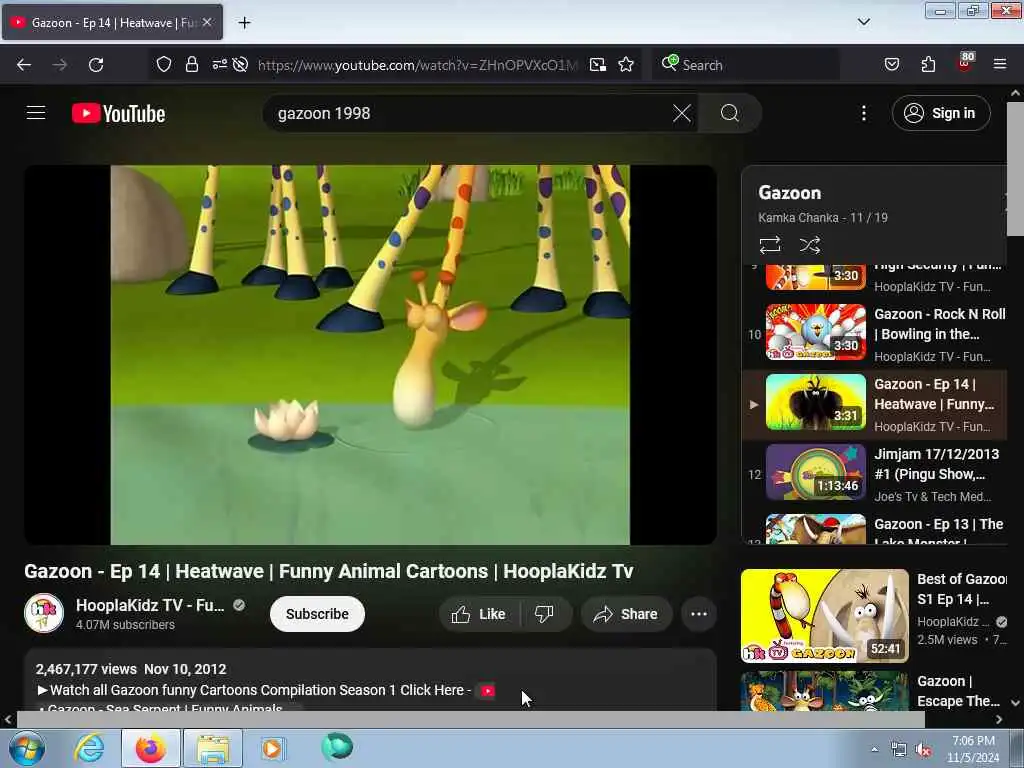1024x768 pixels.
Task: View site security padlock info
Action: pyautogui.click(x=191, y=65)
